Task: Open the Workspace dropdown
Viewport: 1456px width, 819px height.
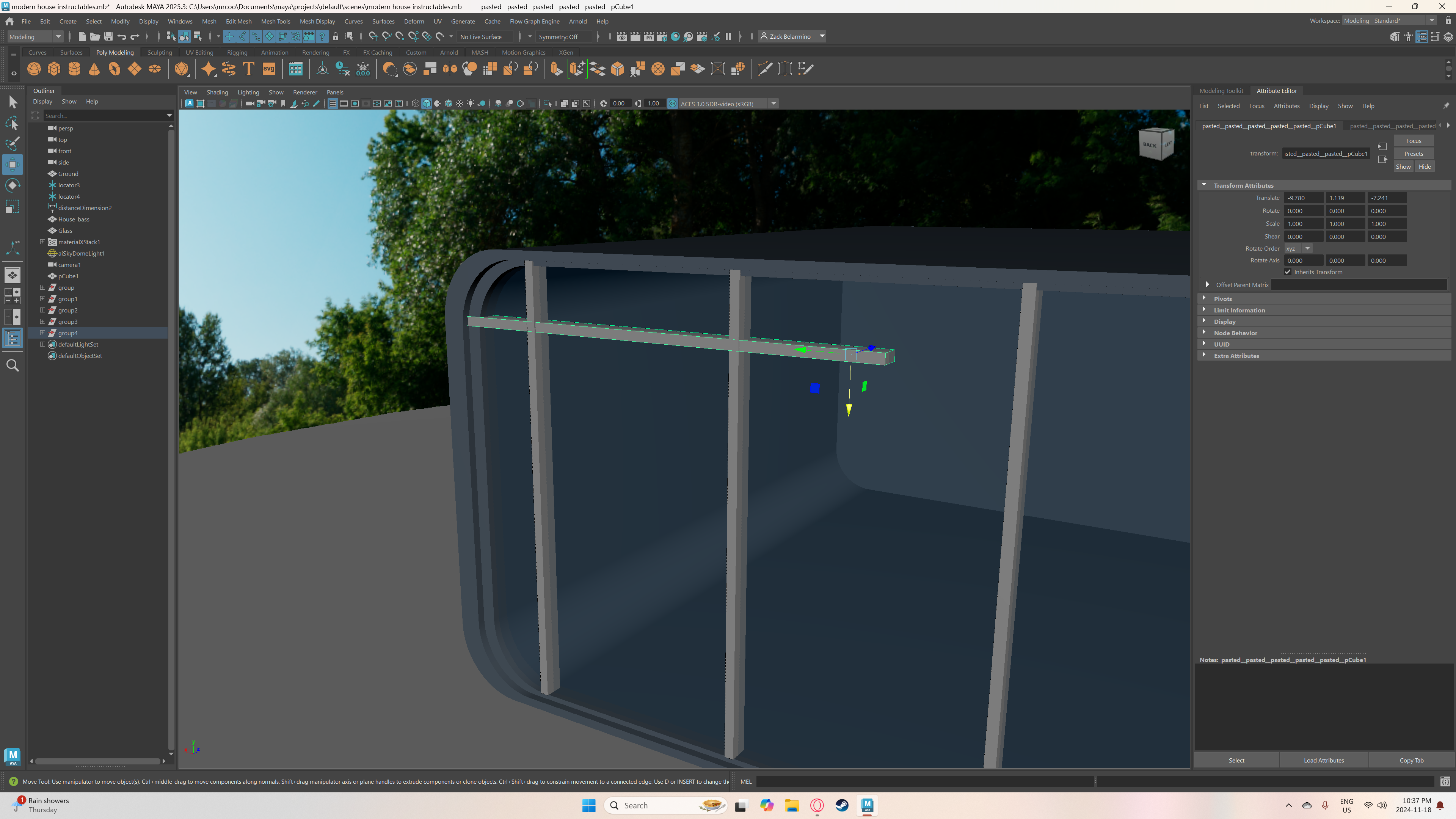Action: point(1389,21)
